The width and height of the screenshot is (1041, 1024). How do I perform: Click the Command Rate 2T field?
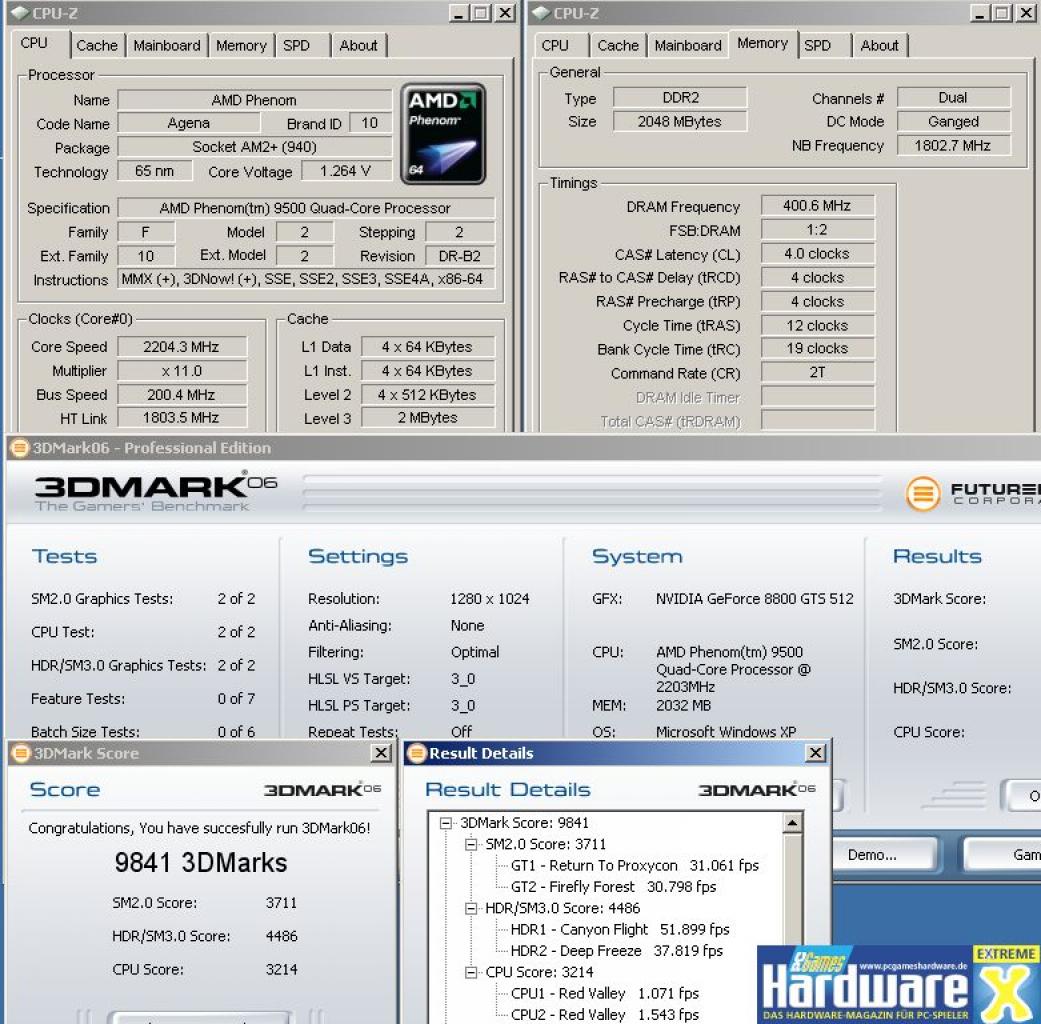(817, 373)
